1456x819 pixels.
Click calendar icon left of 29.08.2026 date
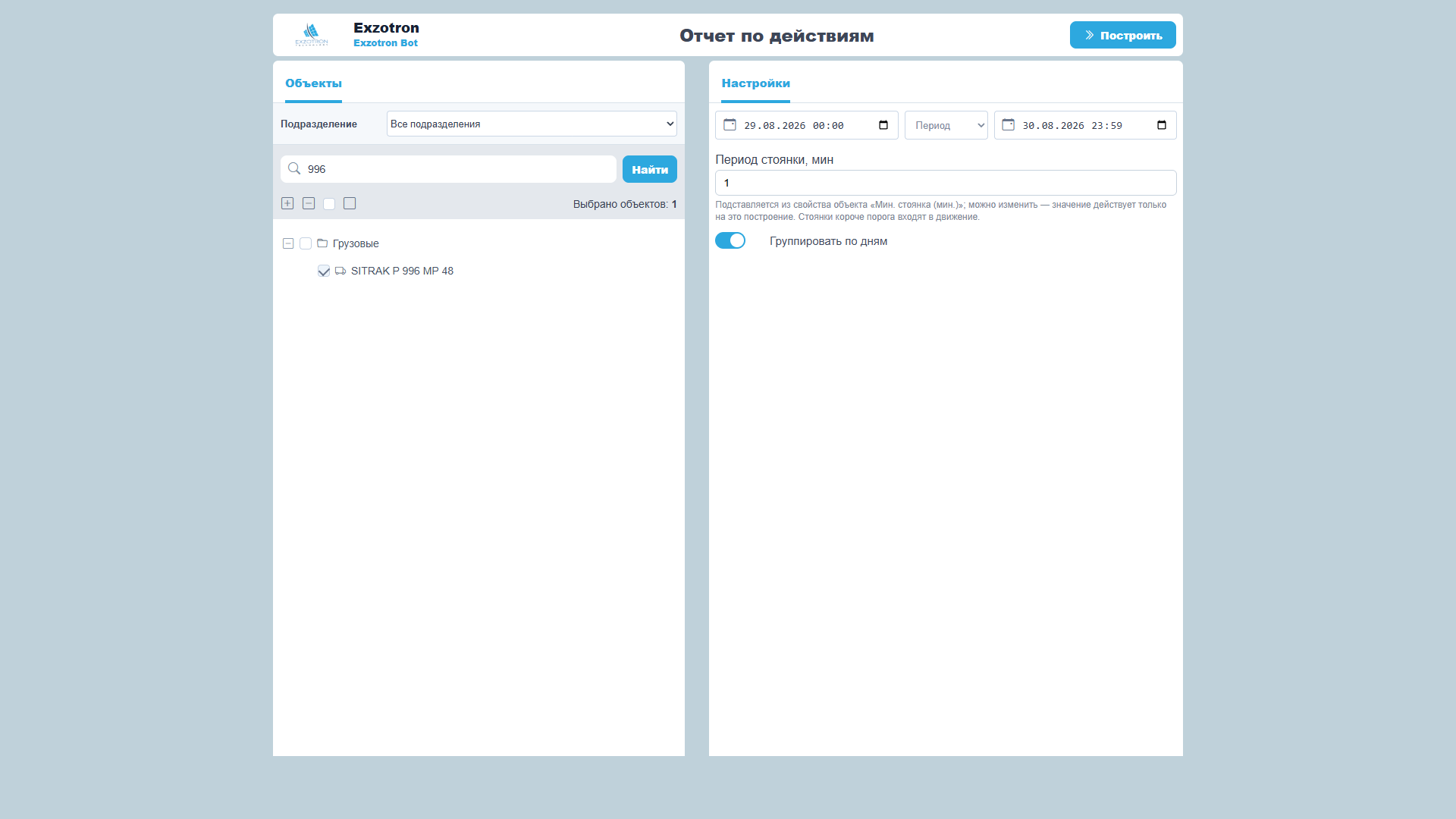(730, 124)
